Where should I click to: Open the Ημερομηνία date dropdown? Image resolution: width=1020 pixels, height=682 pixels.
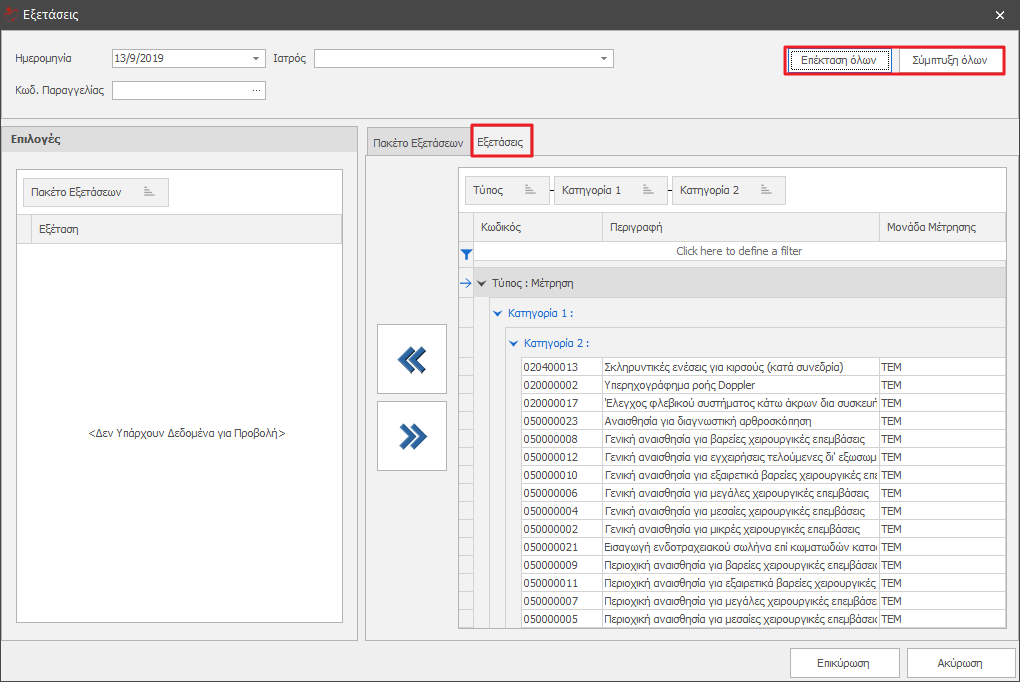tap(256, 59)
